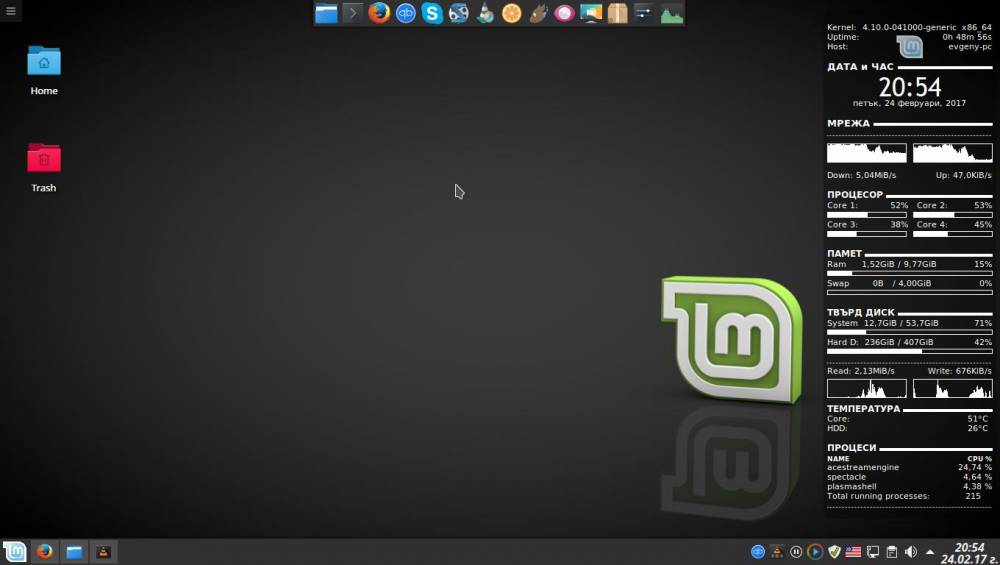
Task: Open the Clementine orange-slice icon
Action: [x=511, y=13]
